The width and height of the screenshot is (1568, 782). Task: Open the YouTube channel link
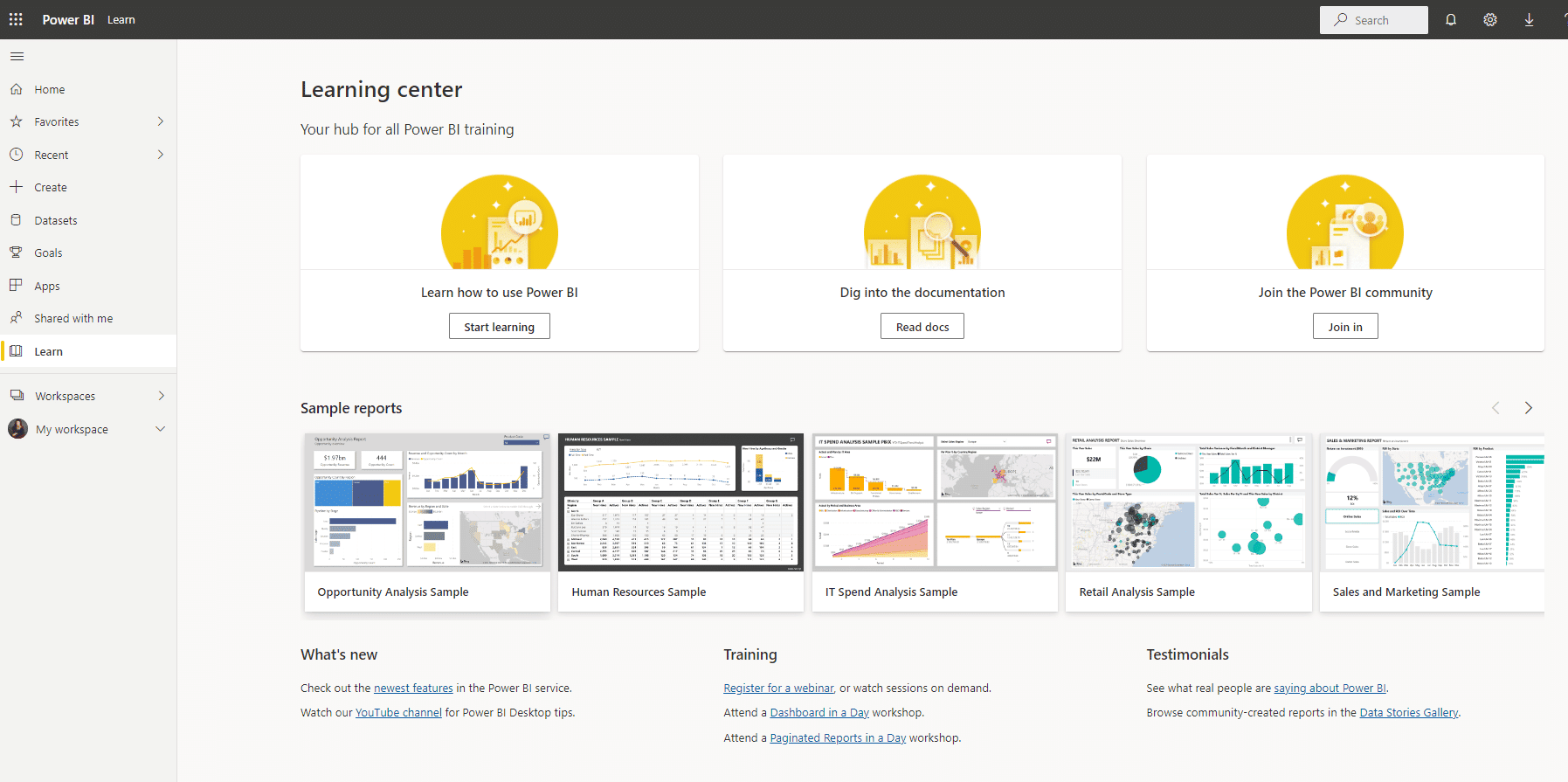[x=398, y=713]
